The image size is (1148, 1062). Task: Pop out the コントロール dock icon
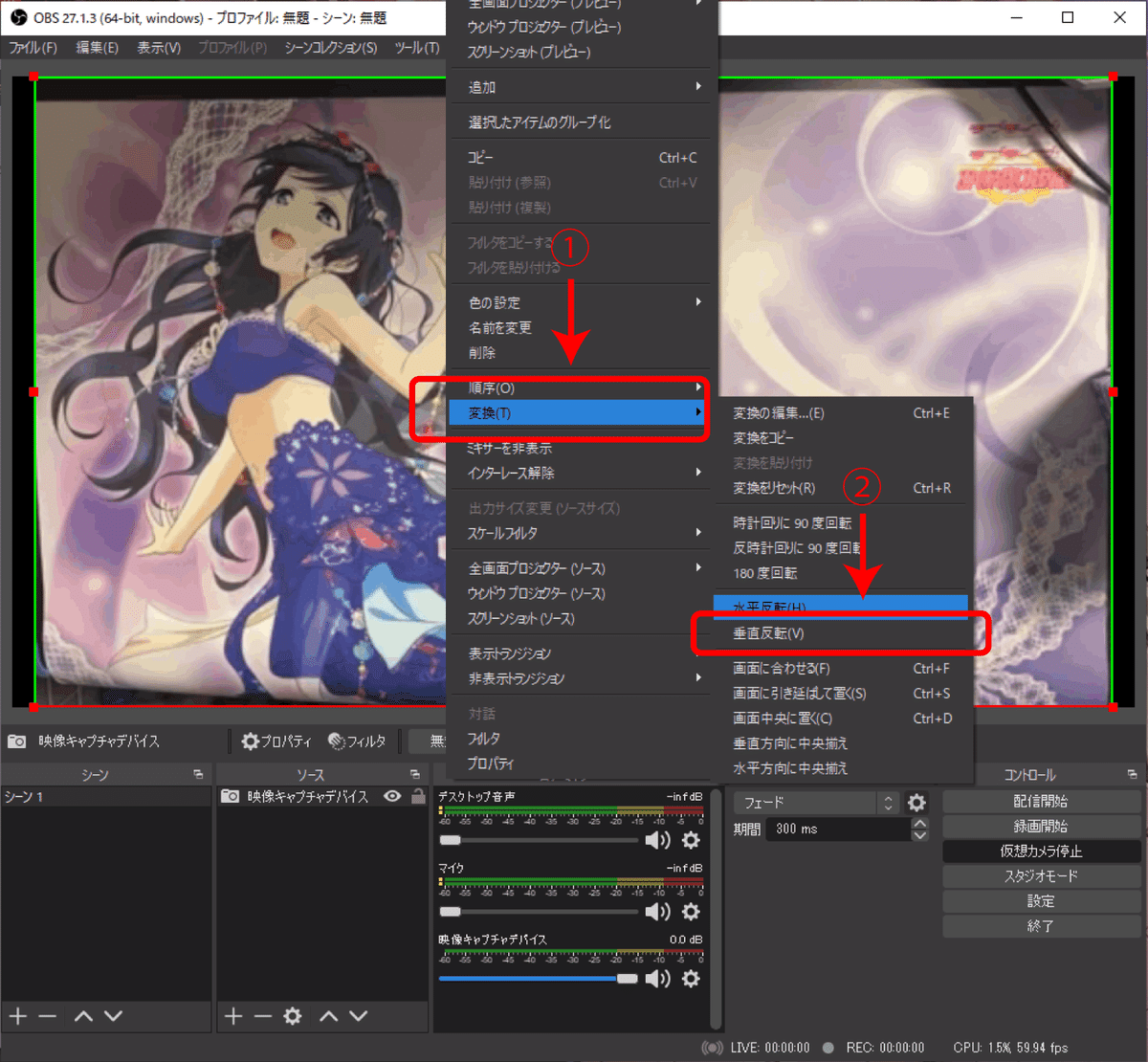tap(1132, 774)
